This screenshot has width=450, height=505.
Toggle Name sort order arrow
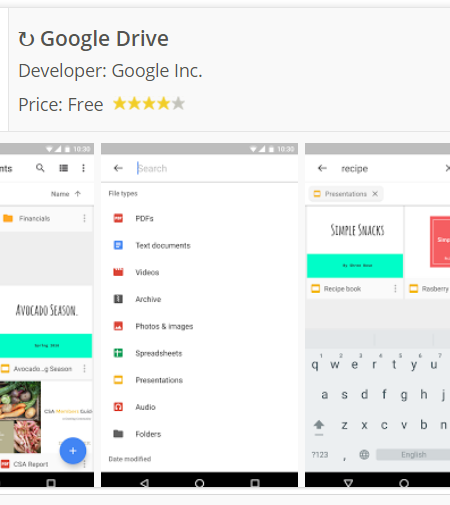coord(78,194)
